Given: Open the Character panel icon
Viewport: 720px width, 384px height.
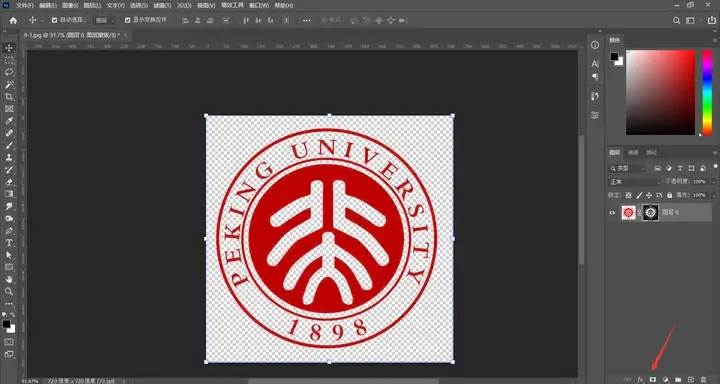Looking at the screenshot, I should (x=595, y=63).
